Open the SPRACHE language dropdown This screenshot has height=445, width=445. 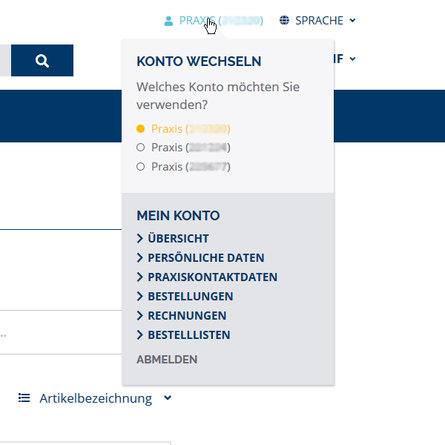coord(318,20)
